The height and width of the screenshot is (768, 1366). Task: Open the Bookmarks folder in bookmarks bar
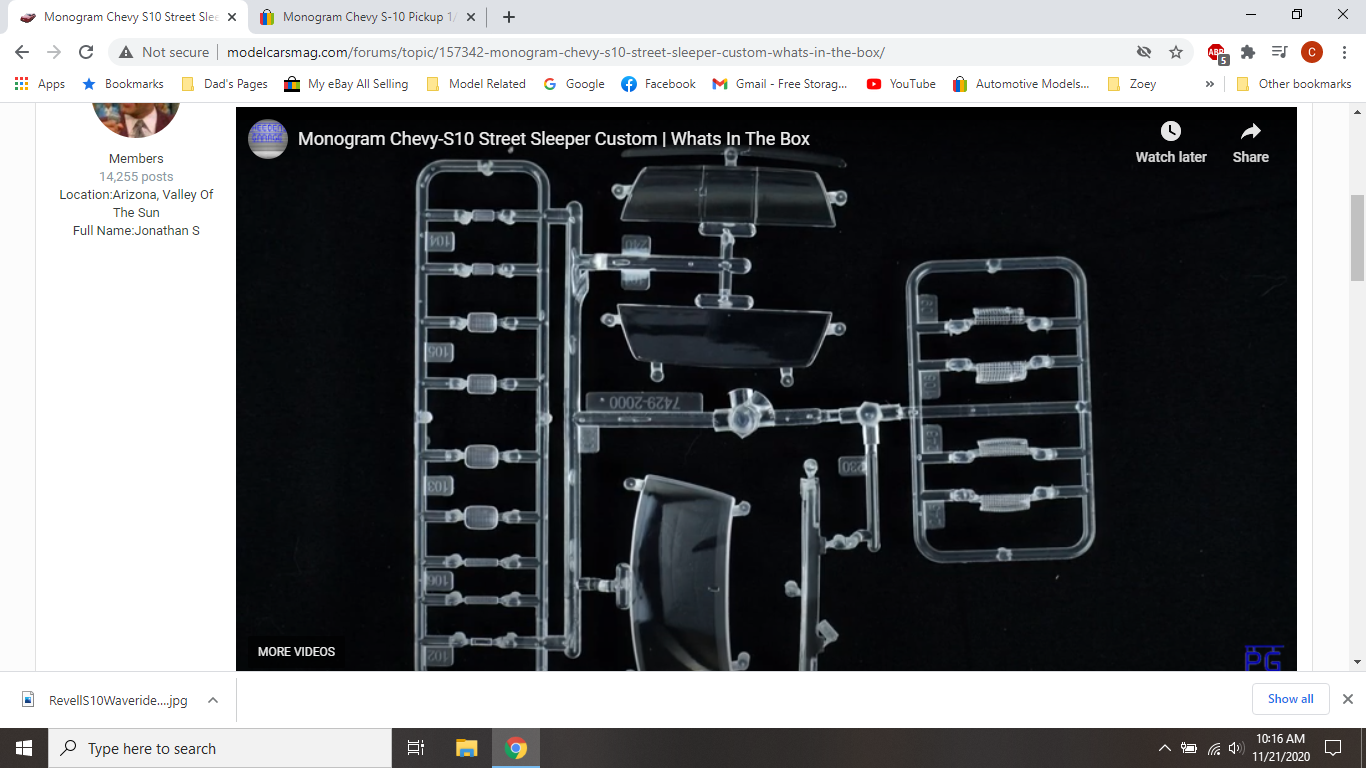point(123,84)
